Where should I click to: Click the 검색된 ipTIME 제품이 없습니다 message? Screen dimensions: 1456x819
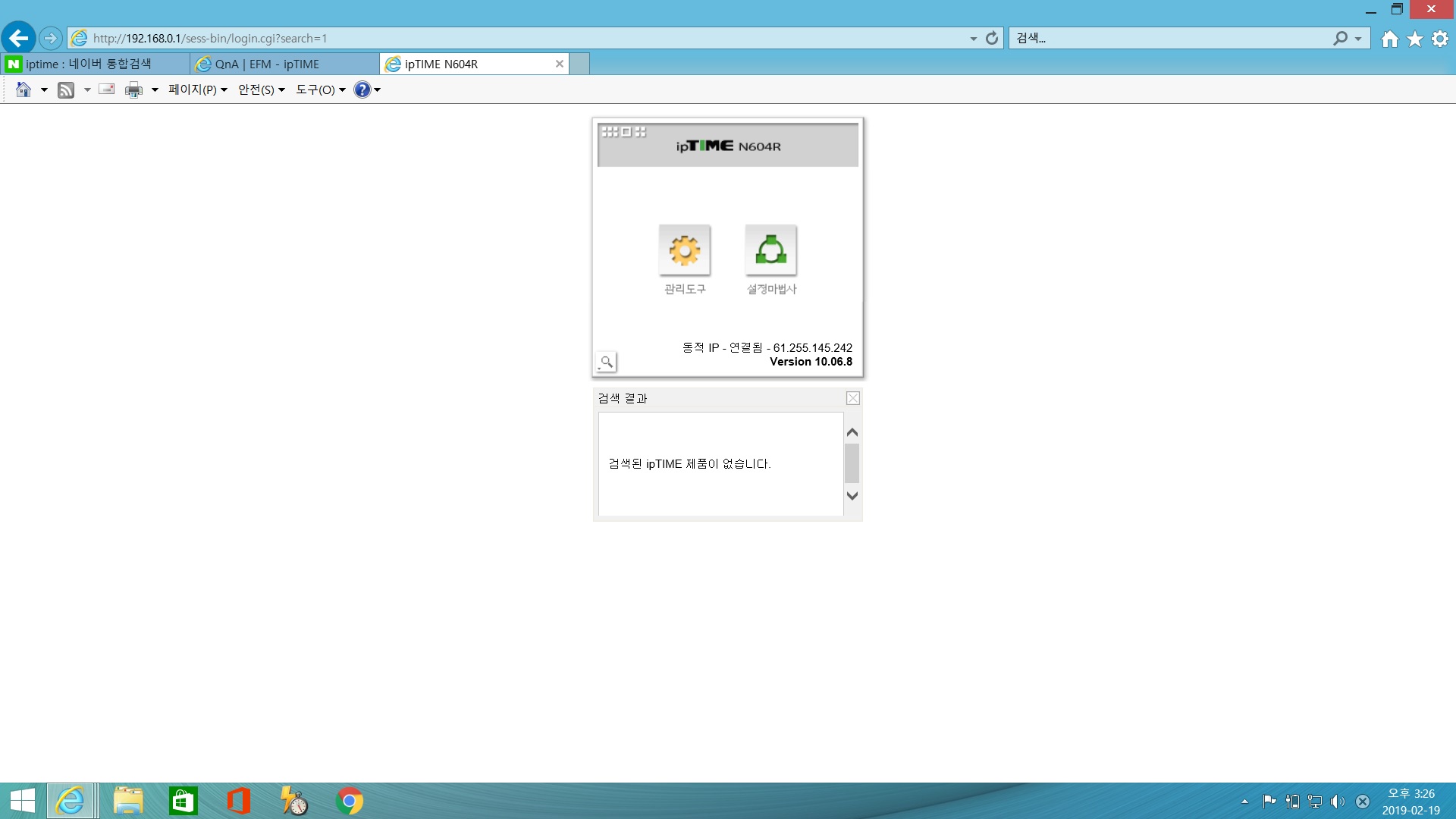pyautogui.click(x=689, y=464)
